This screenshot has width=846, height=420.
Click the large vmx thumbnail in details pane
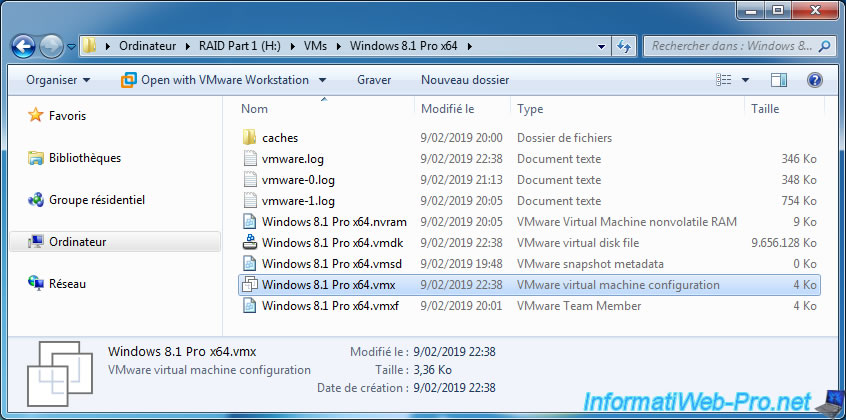tap(59, 374)
